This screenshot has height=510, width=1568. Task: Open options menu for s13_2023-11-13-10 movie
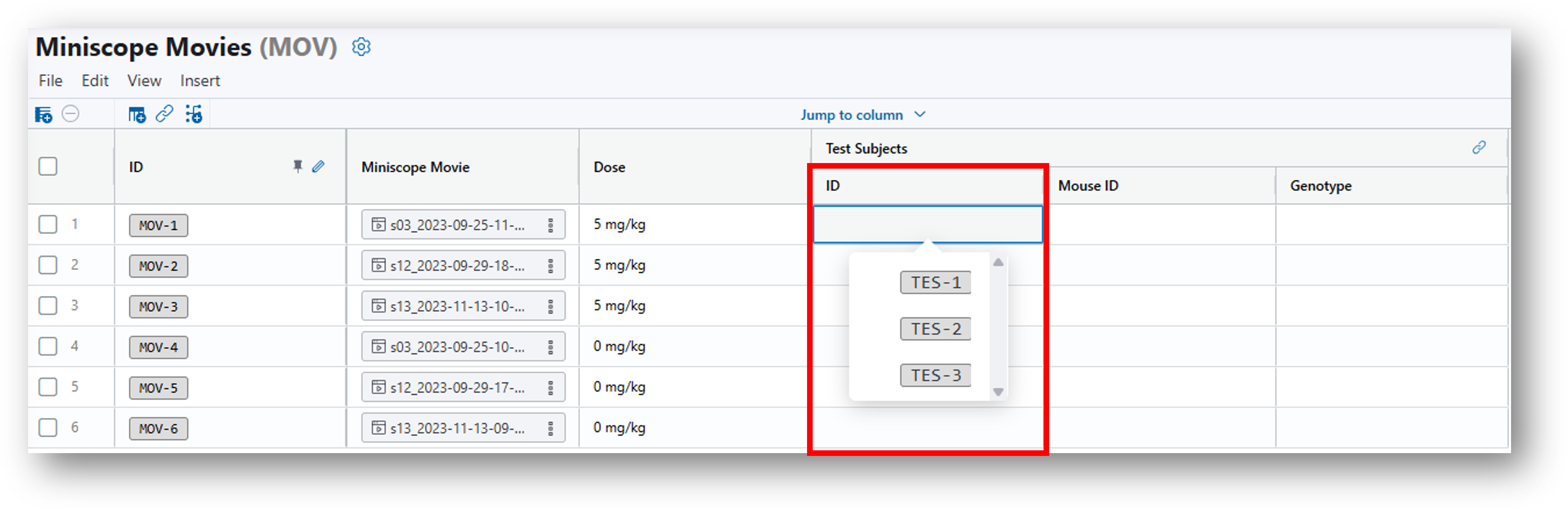point(550,306)
